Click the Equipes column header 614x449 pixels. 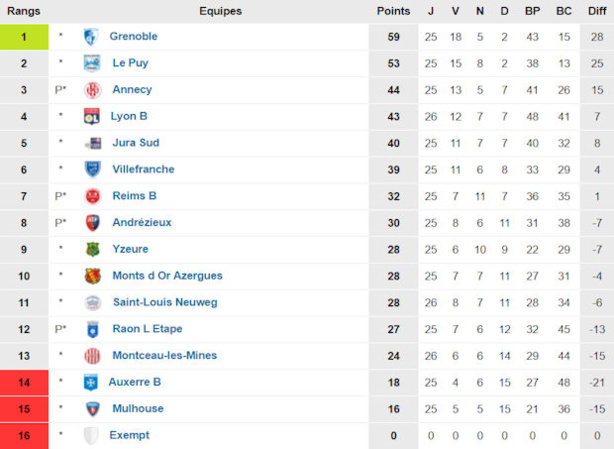pos(220,11)
